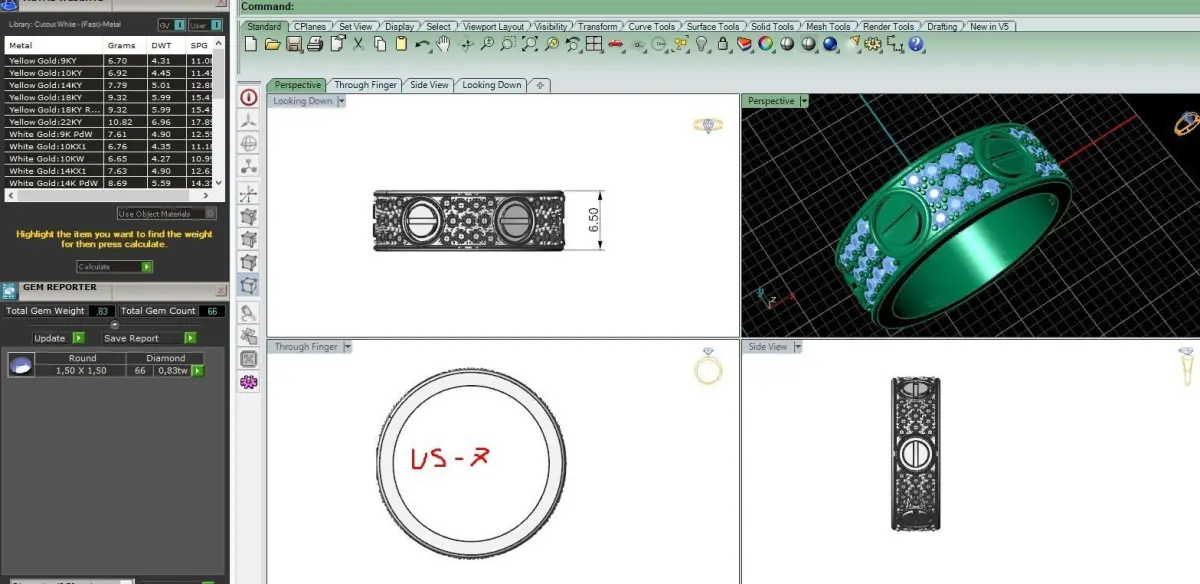Add new viewport tab with plus button

(x=540, y=85)
